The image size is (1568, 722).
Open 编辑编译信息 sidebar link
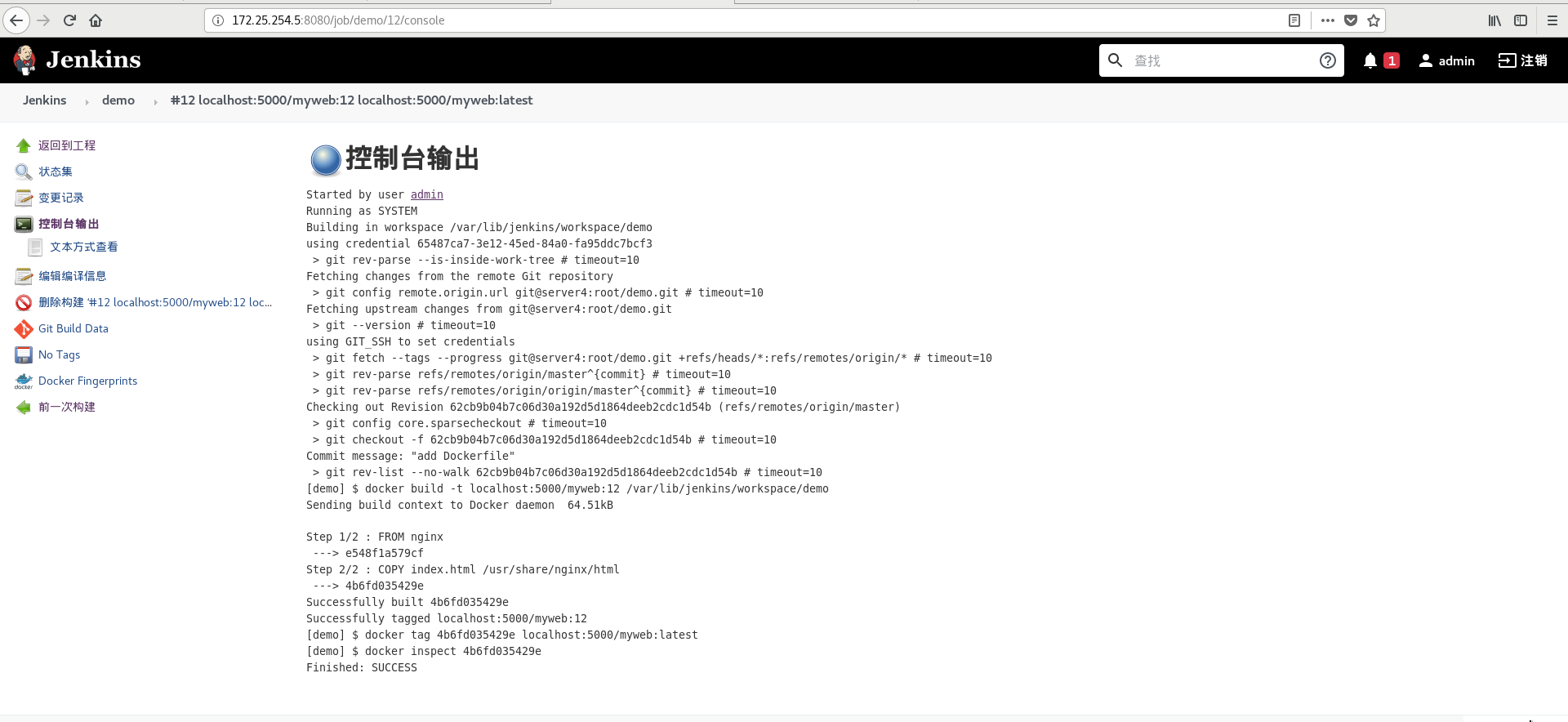tap(72, 276)
